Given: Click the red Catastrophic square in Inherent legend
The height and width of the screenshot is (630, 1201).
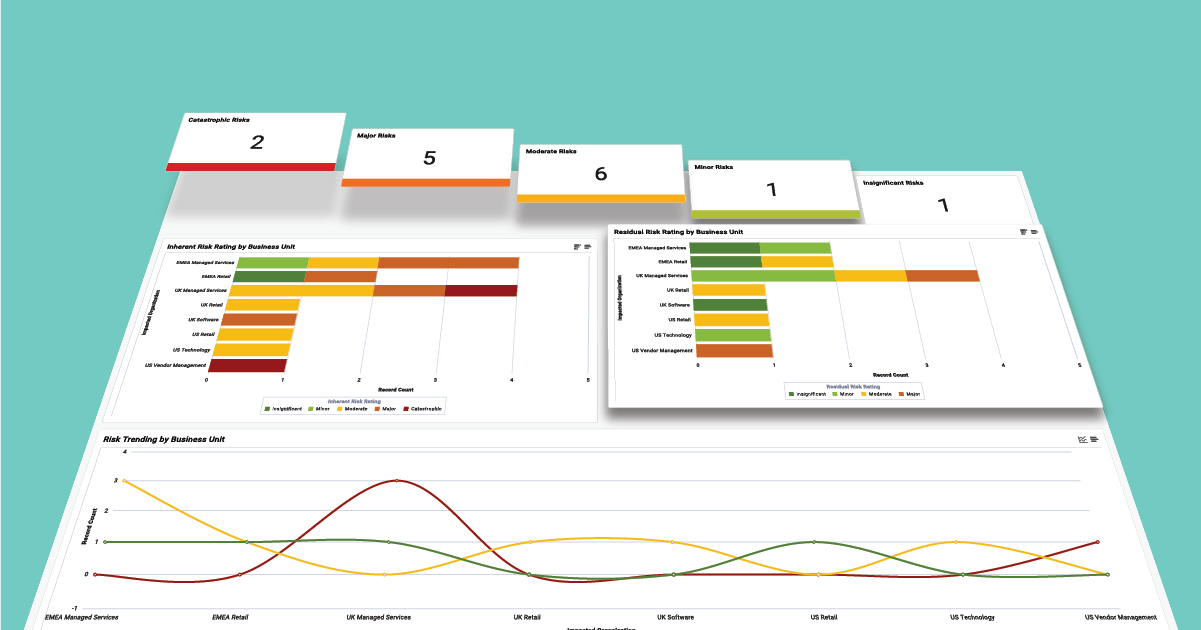Looking at the screenshot, I should click(x=405, y=408).
